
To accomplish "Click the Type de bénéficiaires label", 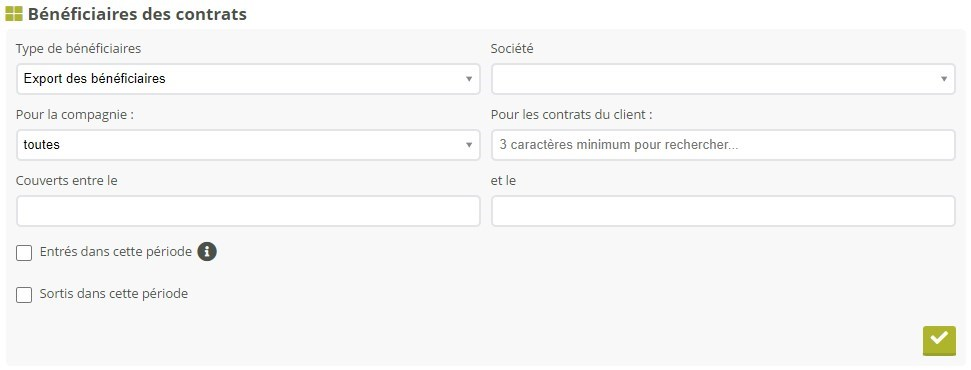I will pos(78,48).
